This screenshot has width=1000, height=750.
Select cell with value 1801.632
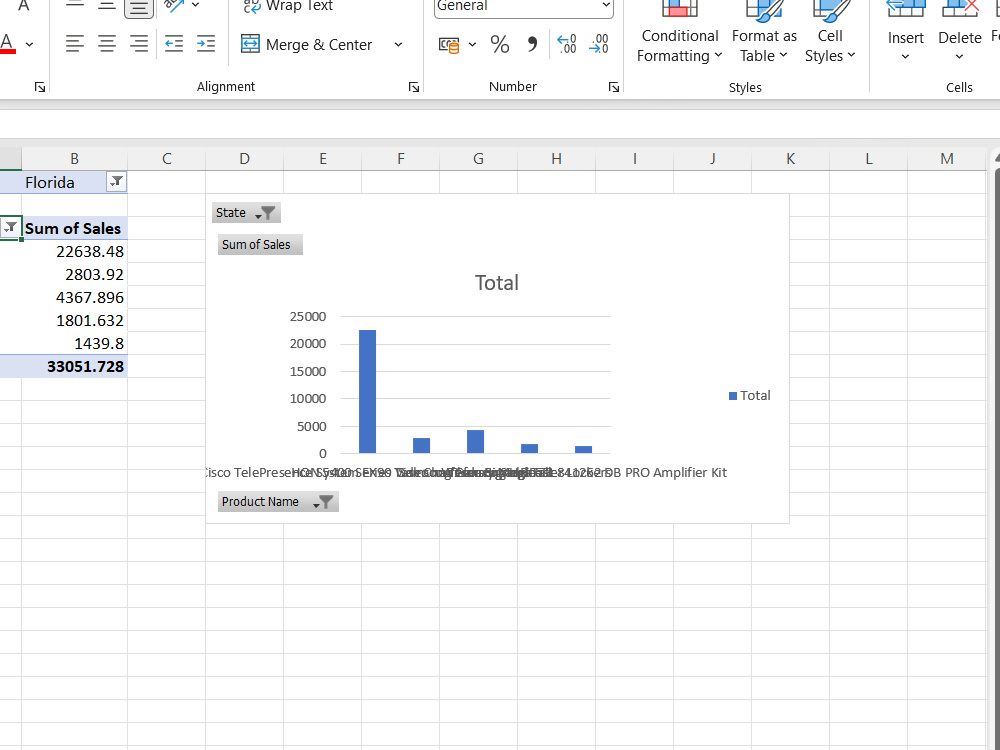75,320
